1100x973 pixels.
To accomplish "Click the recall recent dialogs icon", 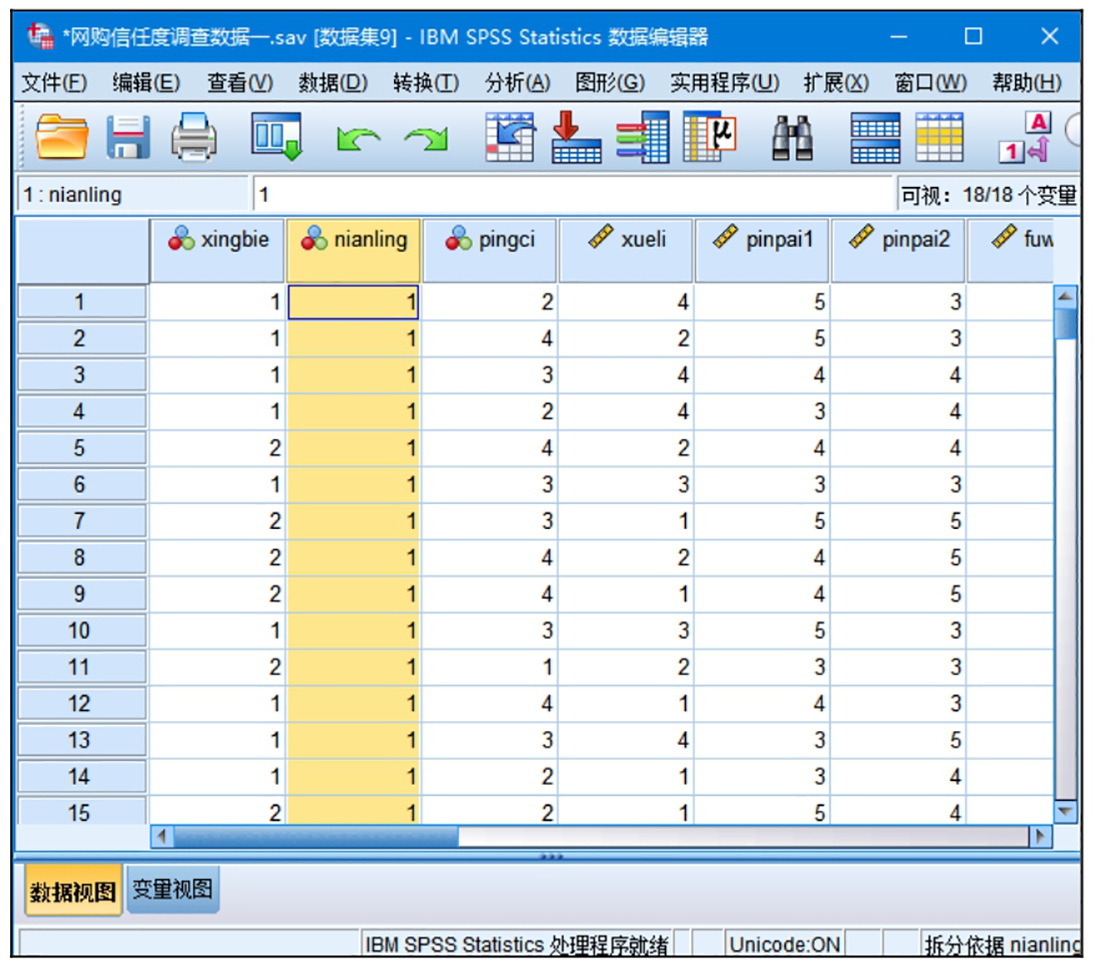I will (276, 137).
